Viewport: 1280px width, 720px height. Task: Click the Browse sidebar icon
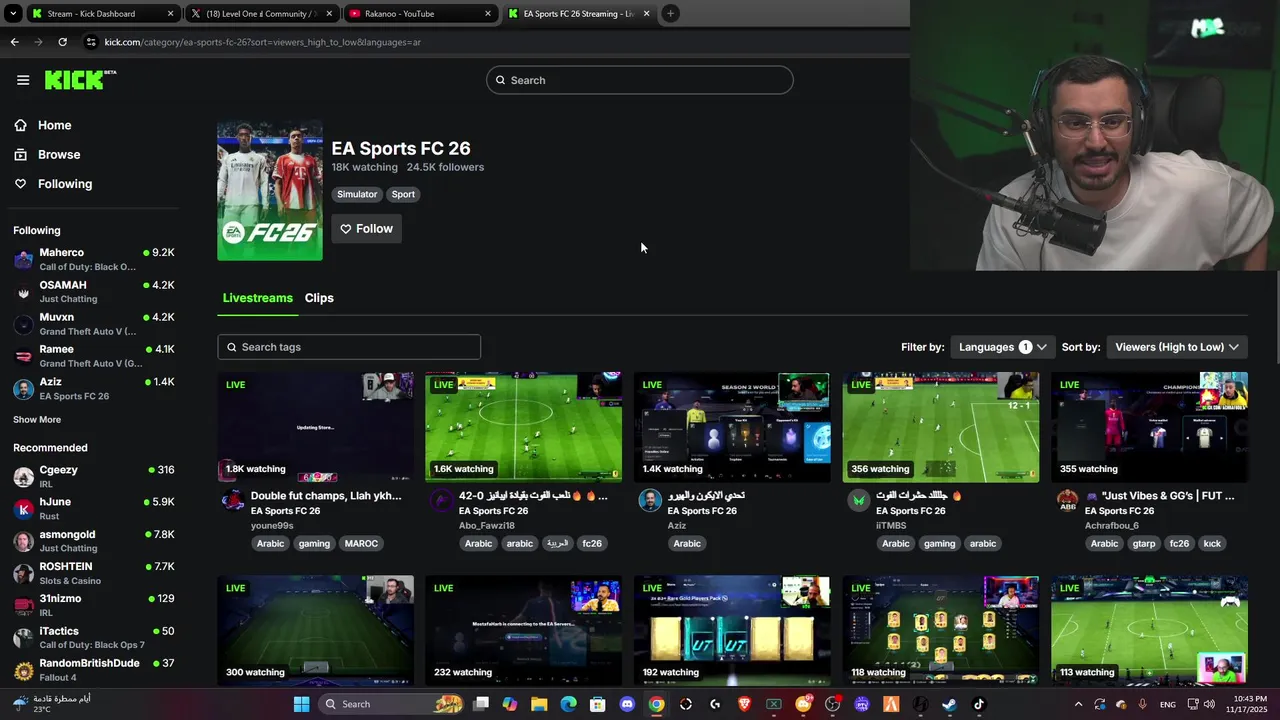point(20,154)
